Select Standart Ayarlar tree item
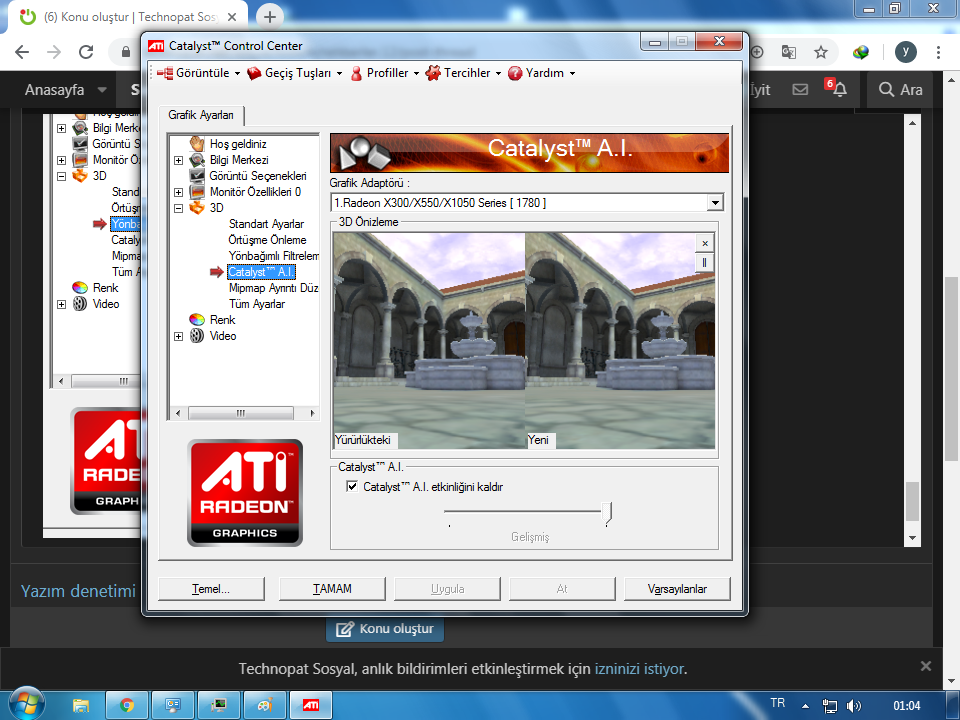 tap(266, 224)
